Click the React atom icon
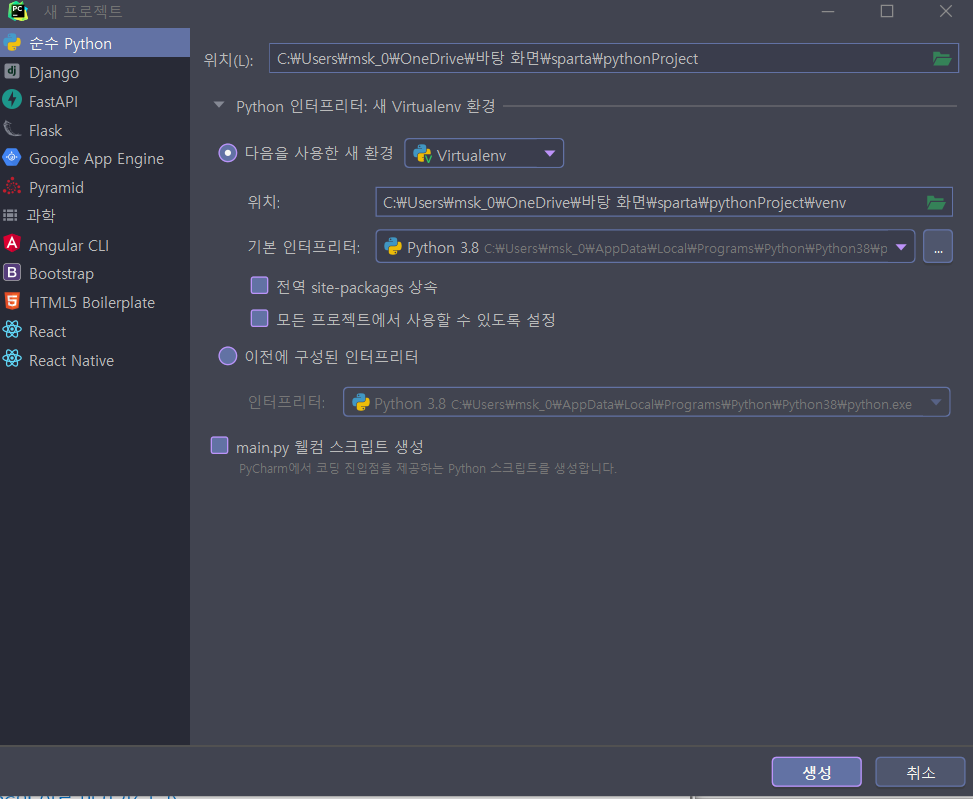This screenshot has width=973, height=799. click(12, 330)
